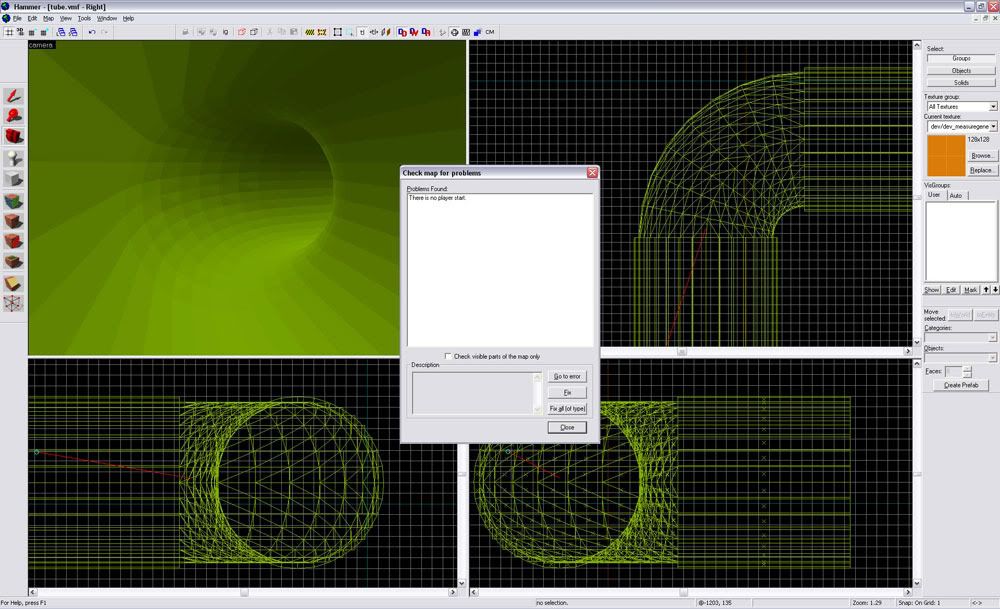Pick the Block creation tool
This screenshot has height=609, width=1000.
pyautogui.click(x=14, y=179)
